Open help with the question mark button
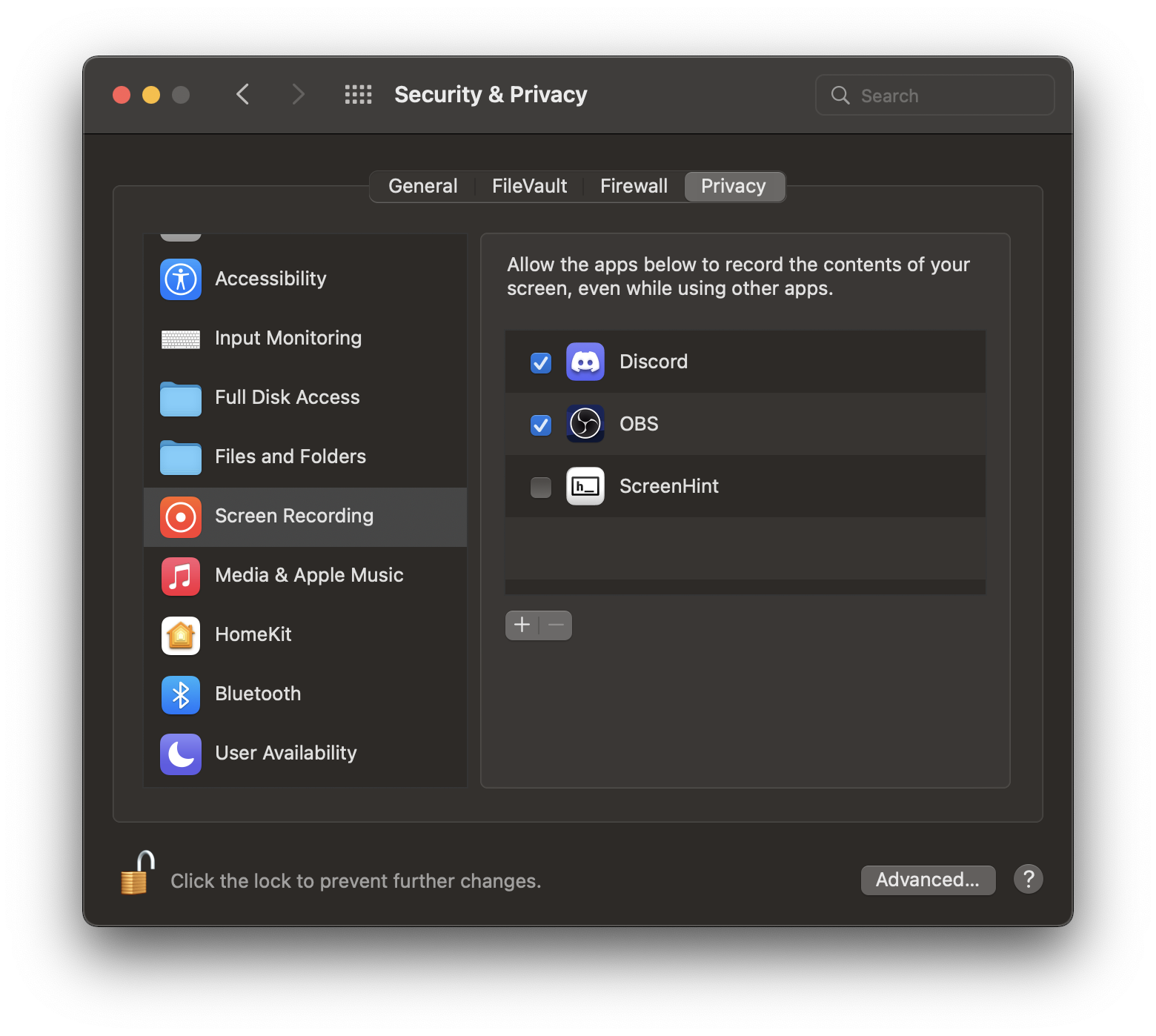The width and height of the screenshot is (1156, 1036). (1029, 879)
